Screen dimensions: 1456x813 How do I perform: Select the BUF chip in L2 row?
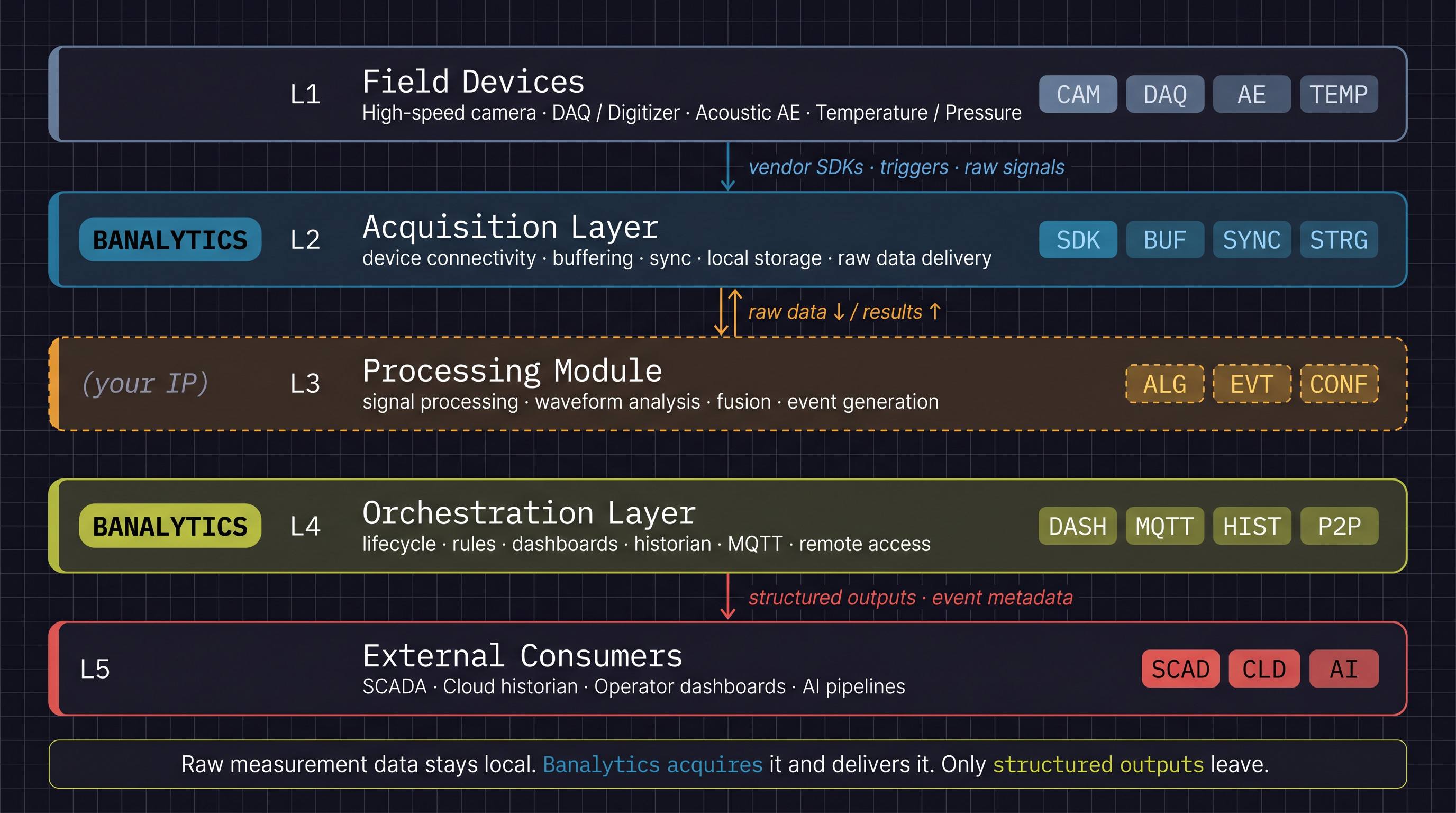point(1165,239)
